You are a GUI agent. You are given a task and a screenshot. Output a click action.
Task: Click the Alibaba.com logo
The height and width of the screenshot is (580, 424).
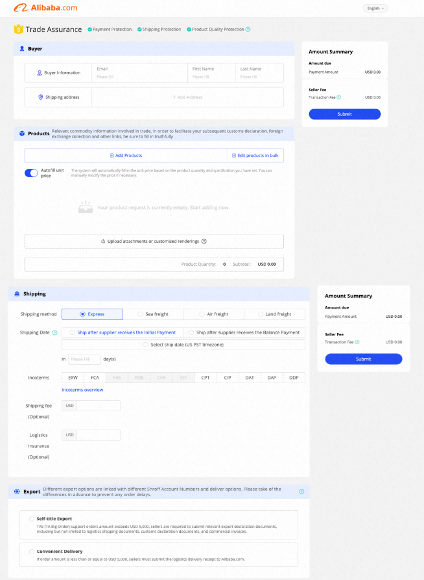click(46, 8)
